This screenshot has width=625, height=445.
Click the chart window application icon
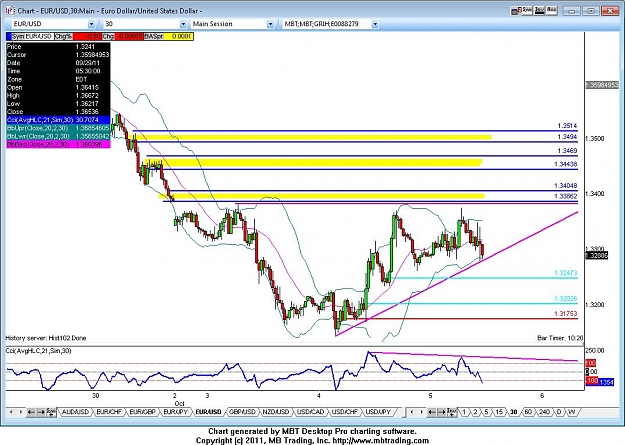[10, 10]
